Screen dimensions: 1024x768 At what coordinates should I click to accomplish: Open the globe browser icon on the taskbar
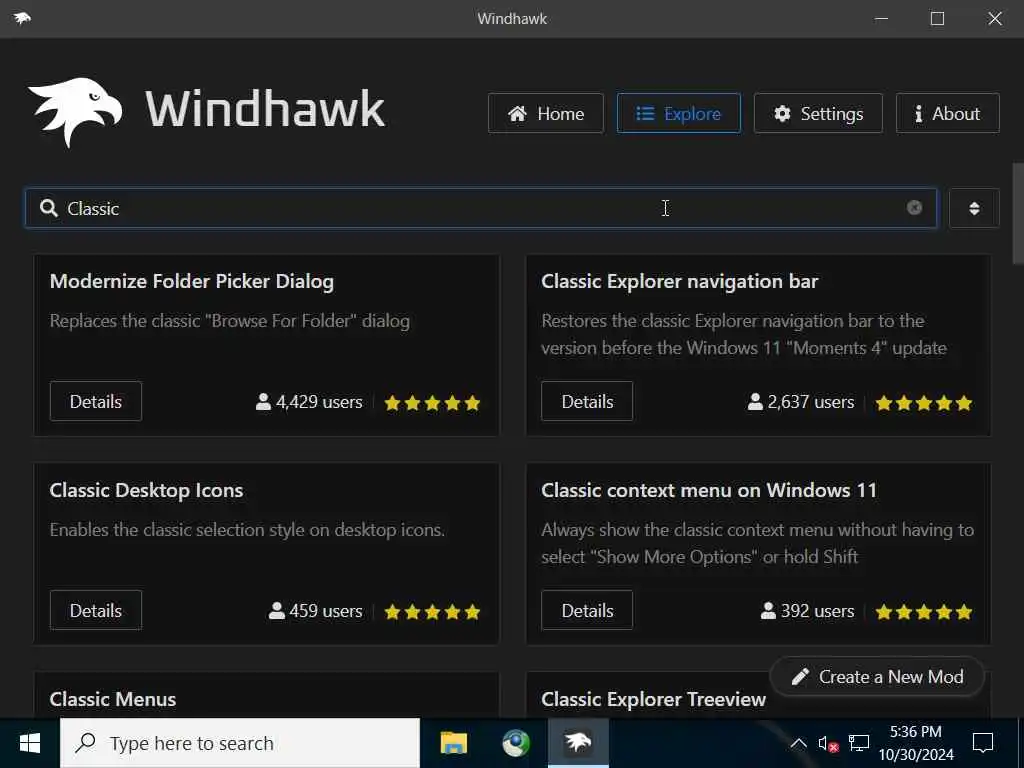pyautogui.click(x=516, y=743)
